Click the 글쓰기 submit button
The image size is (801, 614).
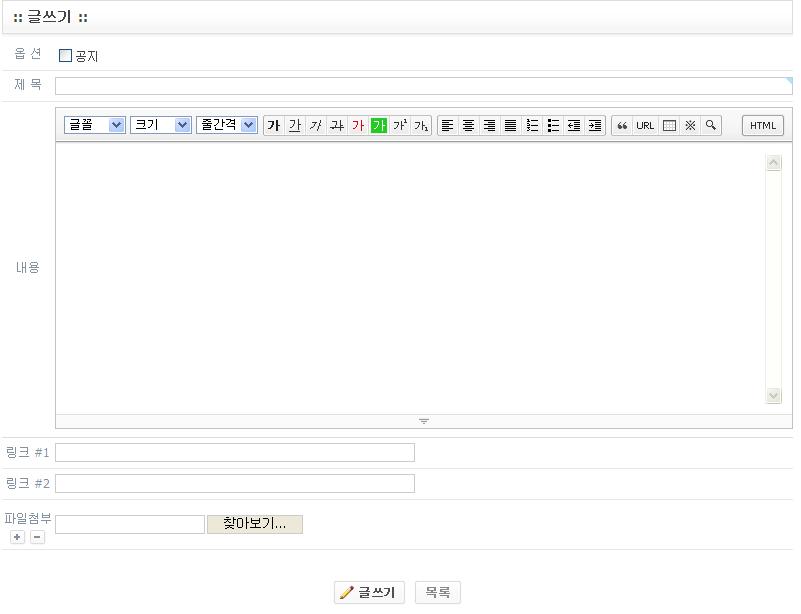click(369, 593)
